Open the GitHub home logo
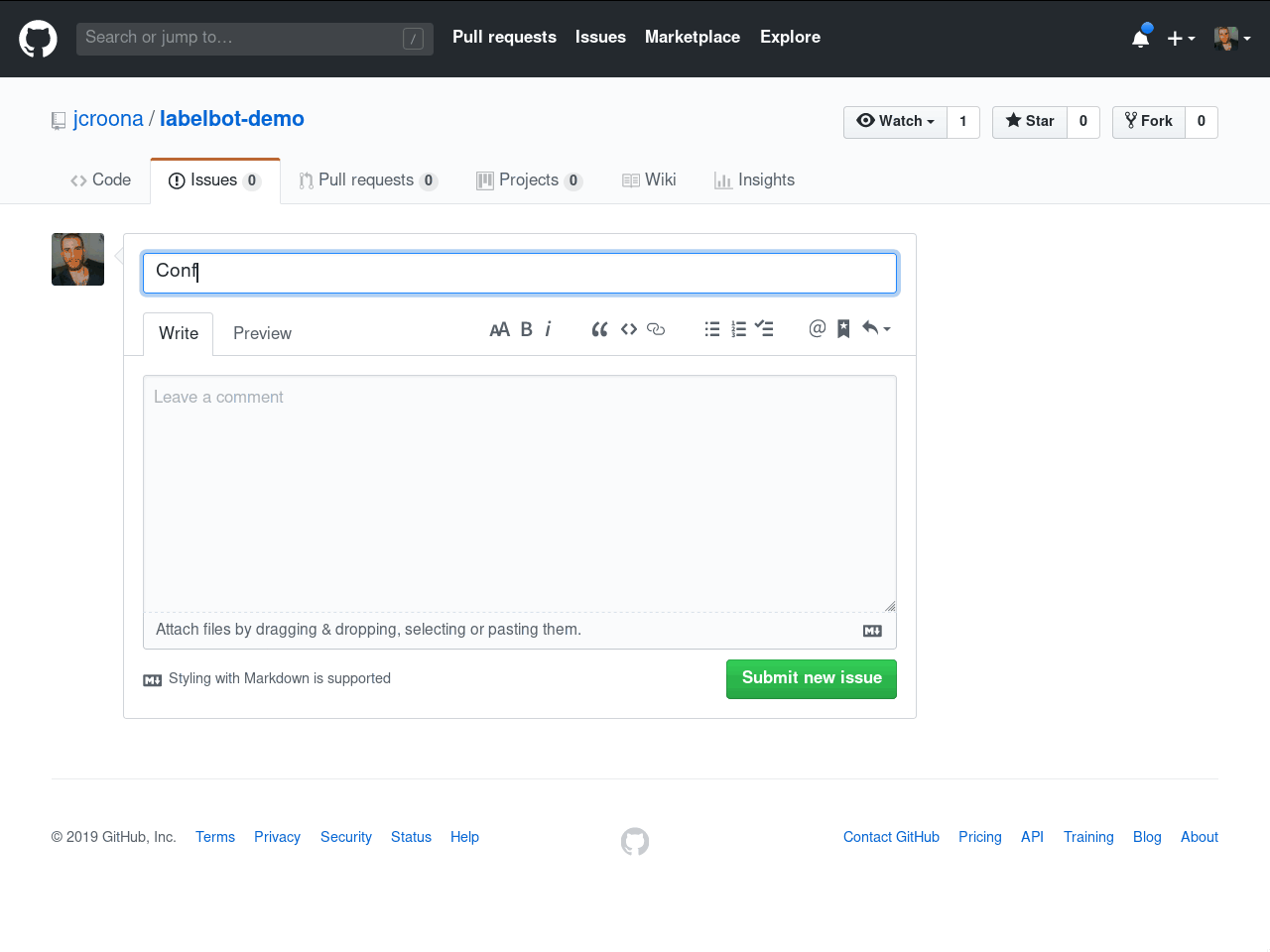Image resolution: width=1270 pixels, height=952 pixels. (x=38, y=39)
